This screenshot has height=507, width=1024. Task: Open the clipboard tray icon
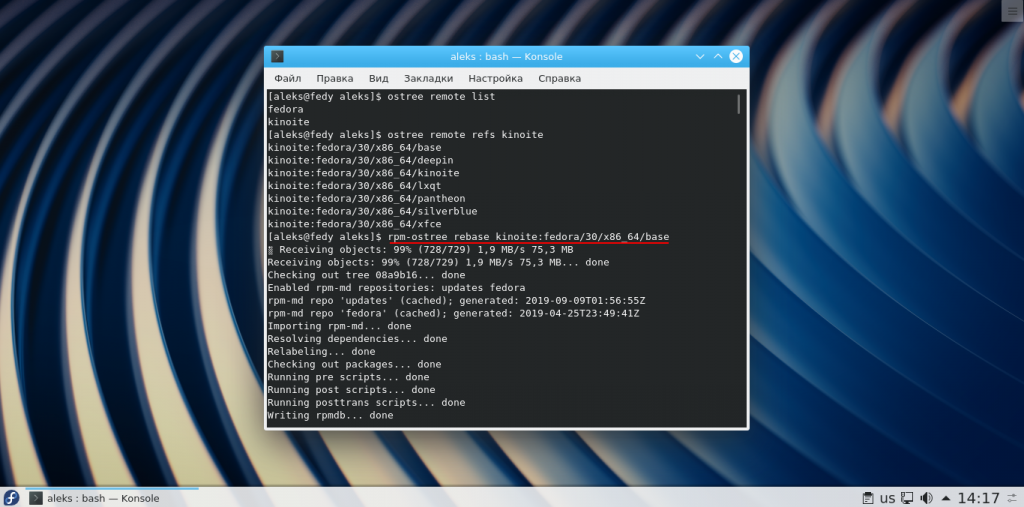(x=866, y=498)
